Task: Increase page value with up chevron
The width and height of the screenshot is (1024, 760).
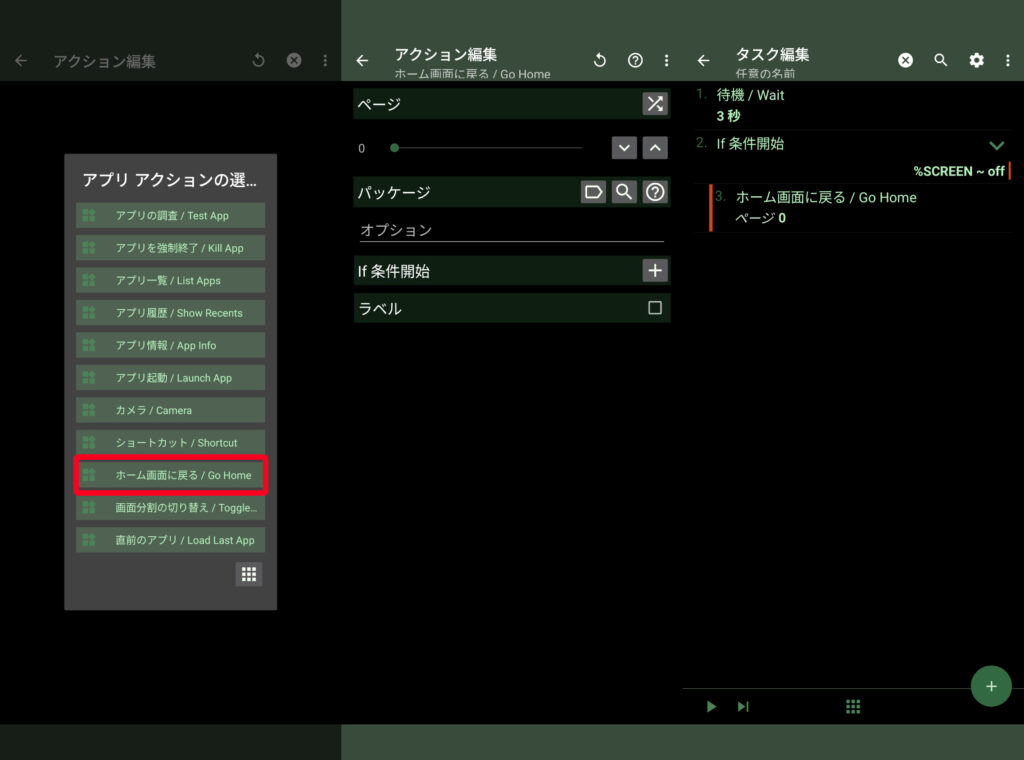Action: 655,148
